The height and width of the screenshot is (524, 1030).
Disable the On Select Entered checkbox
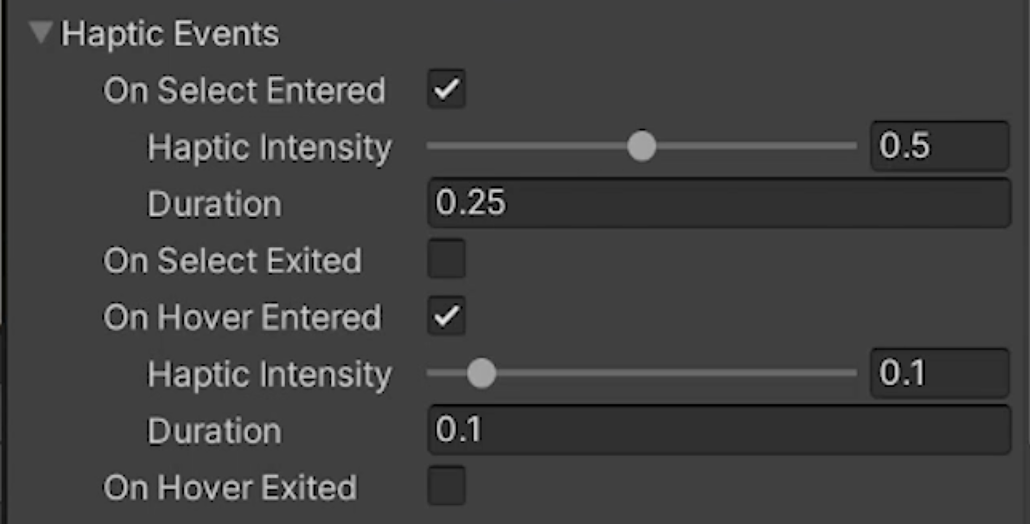click(446, 91)
